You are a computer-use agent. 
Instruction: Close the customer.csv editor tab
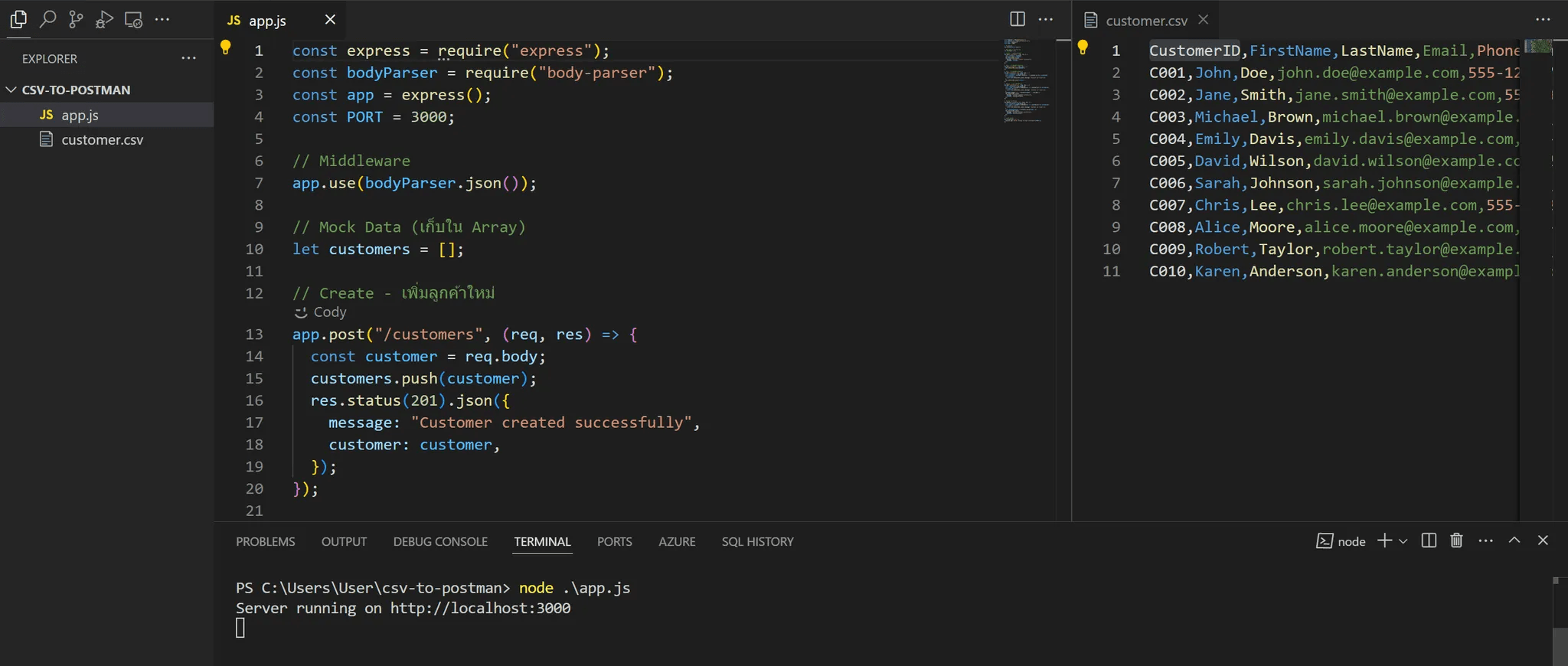coord(1204,19)
